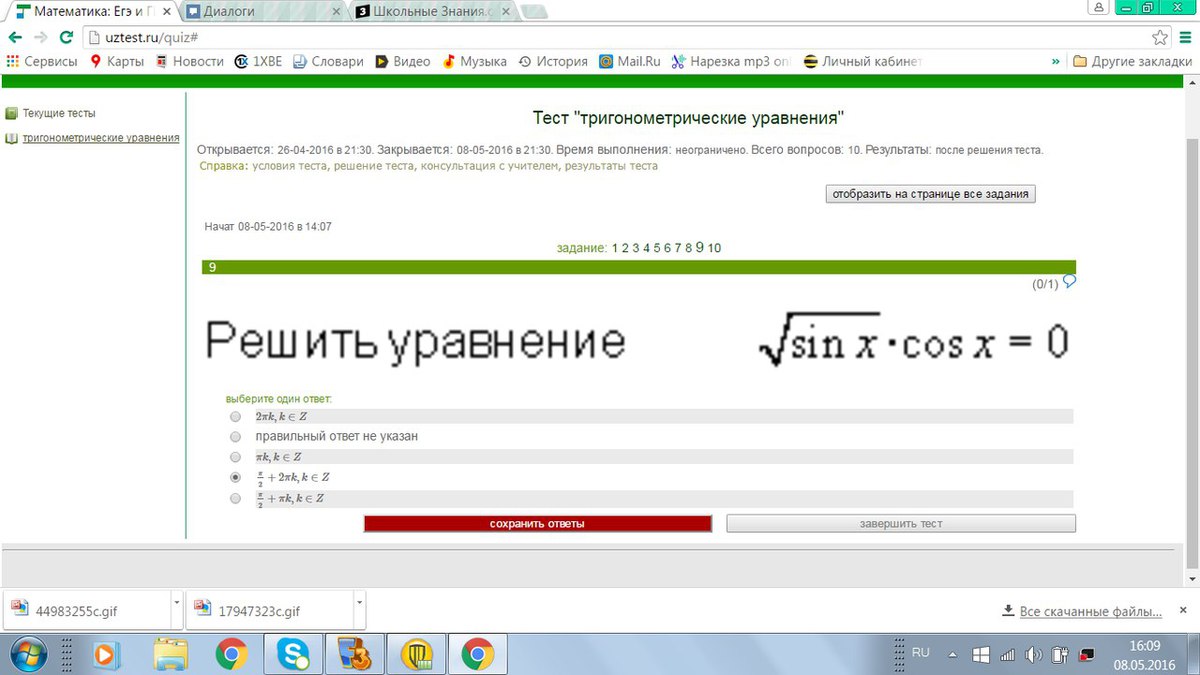Open the решение теста help link

click(x=375, y=166)
